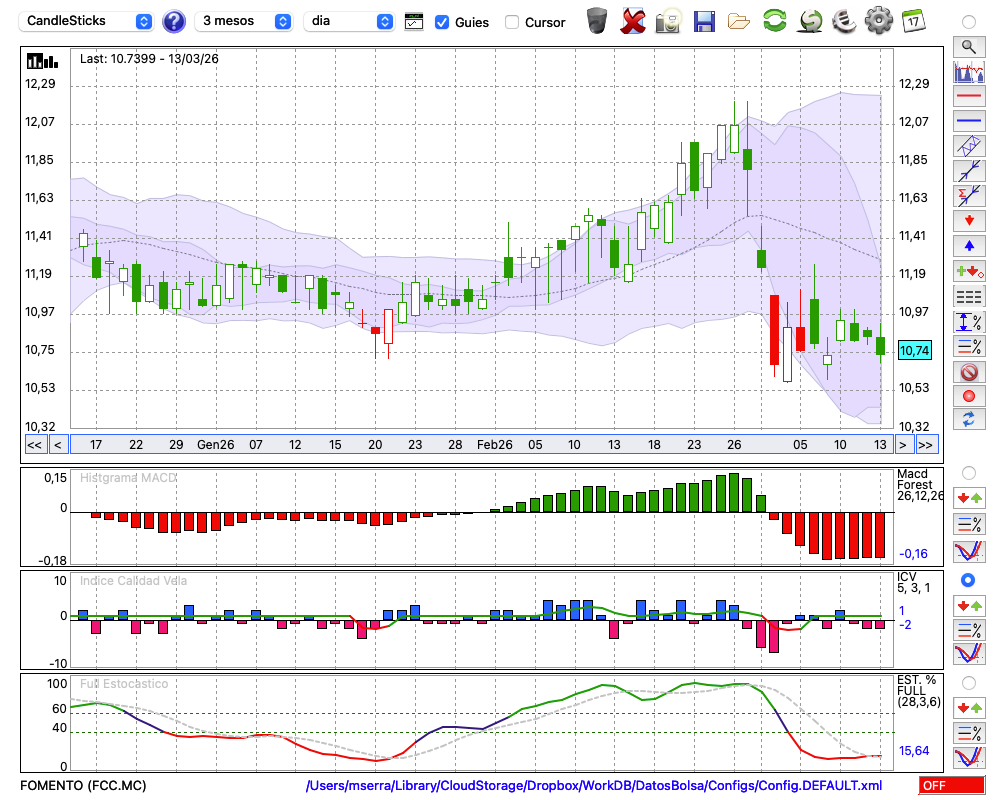Click the blue floppy disk save icon

tap(704, 20)
